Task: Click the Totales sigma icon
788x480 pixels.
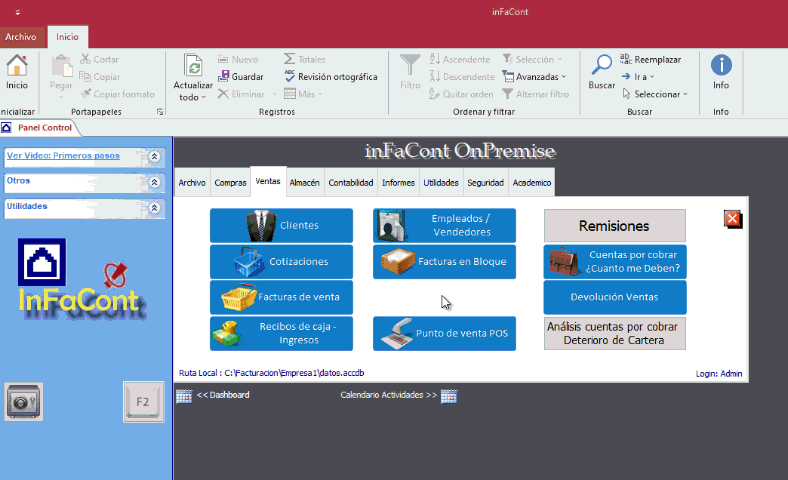Action: coord(289,59)
